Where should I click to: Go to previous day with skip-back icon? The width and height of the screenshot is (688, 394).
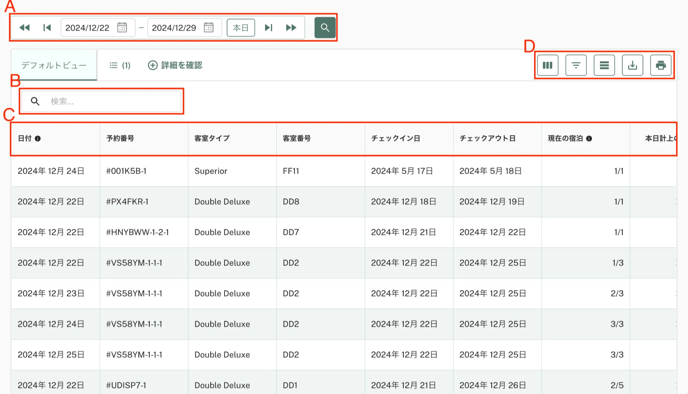[47, 28]
